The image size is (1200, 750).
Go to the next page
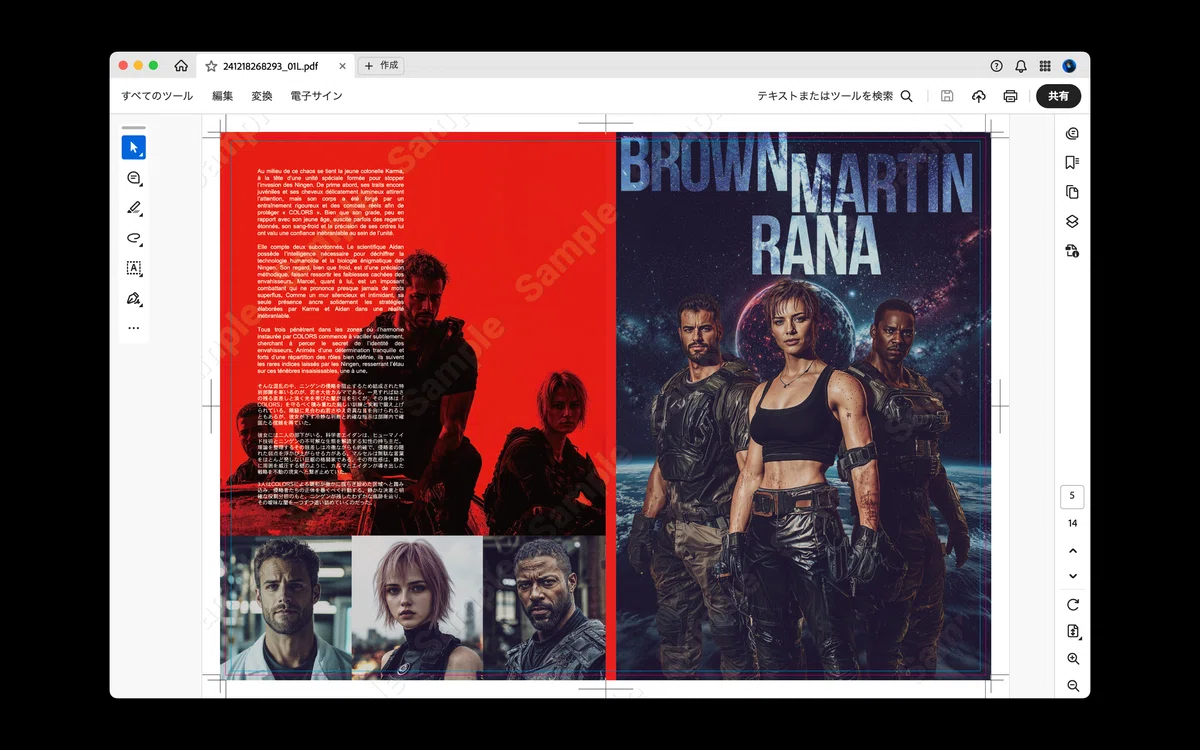(1073, 576)
